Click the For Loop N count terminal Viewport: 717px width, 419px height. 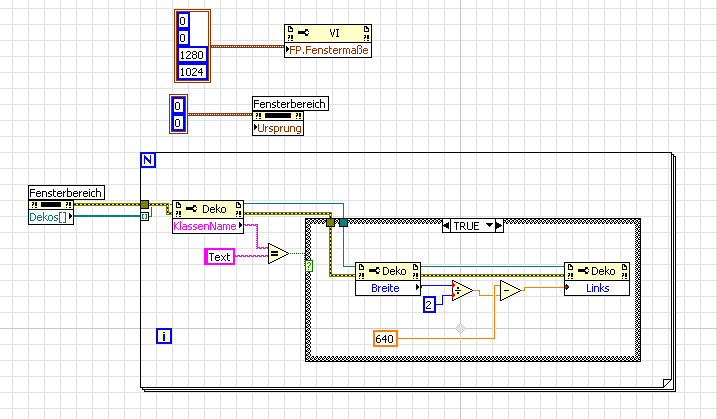pyautogui.click(x=148, y=160)
